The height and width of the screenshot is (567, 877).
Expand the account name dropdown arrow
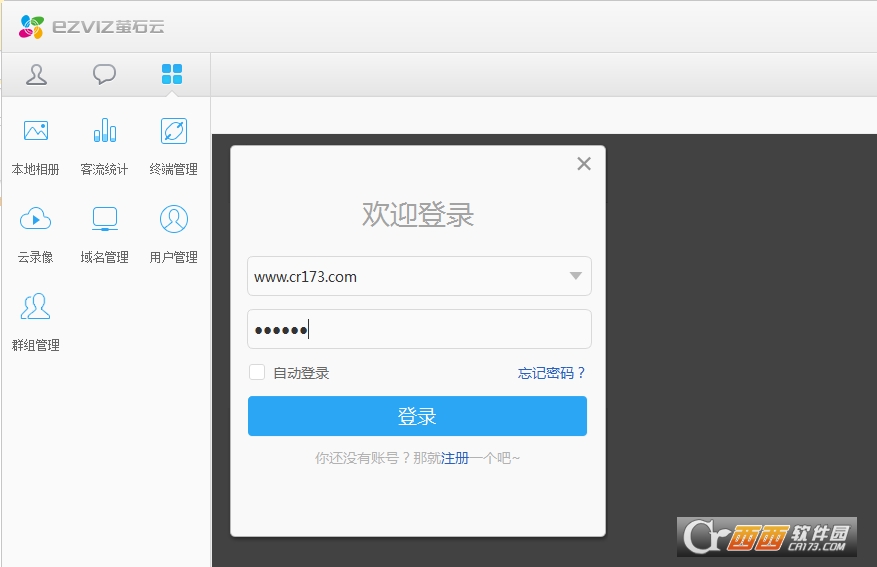(575, 277)
